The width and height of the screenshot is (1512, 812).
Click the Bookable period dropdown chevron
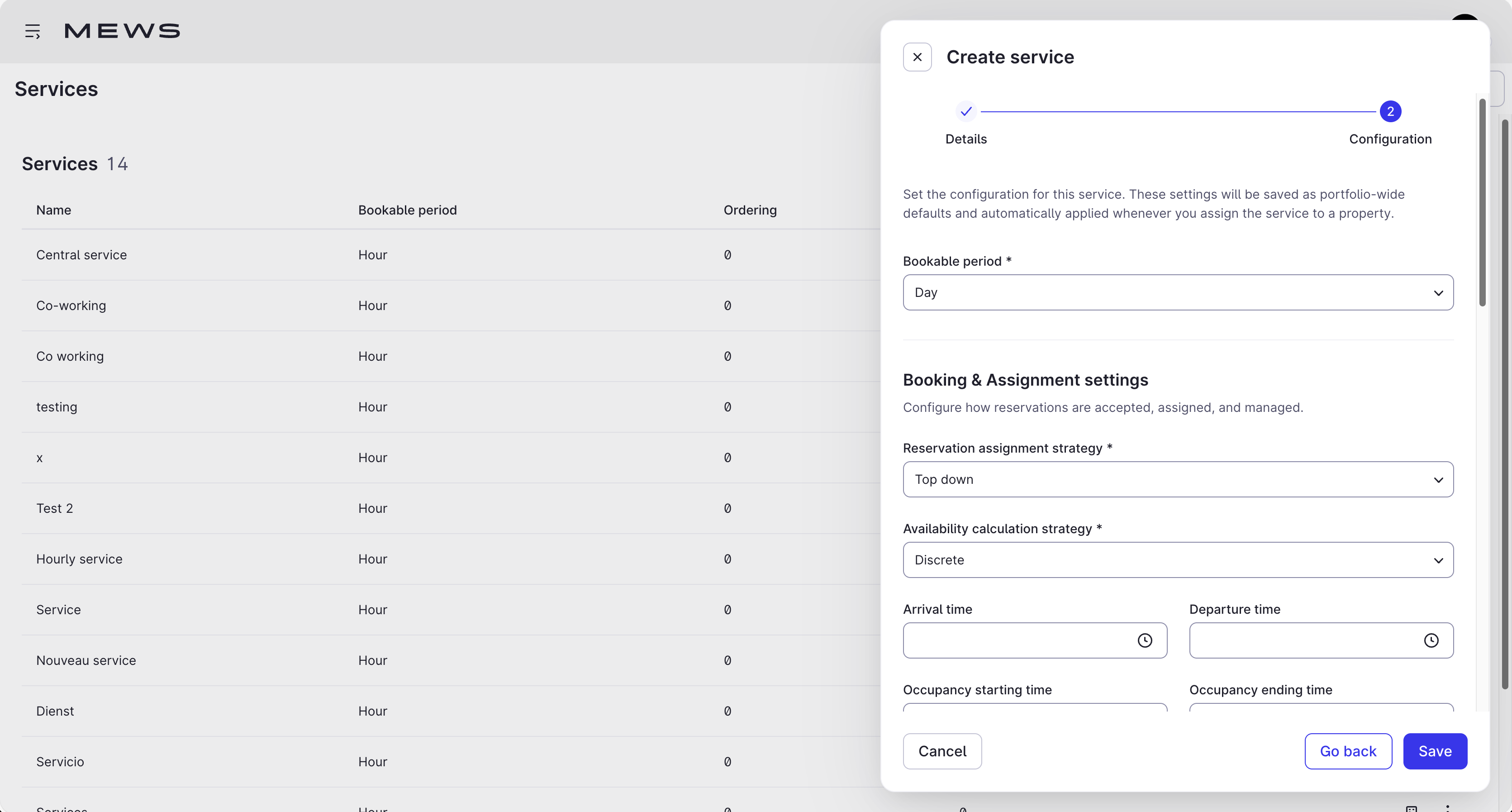[1438, 292]
